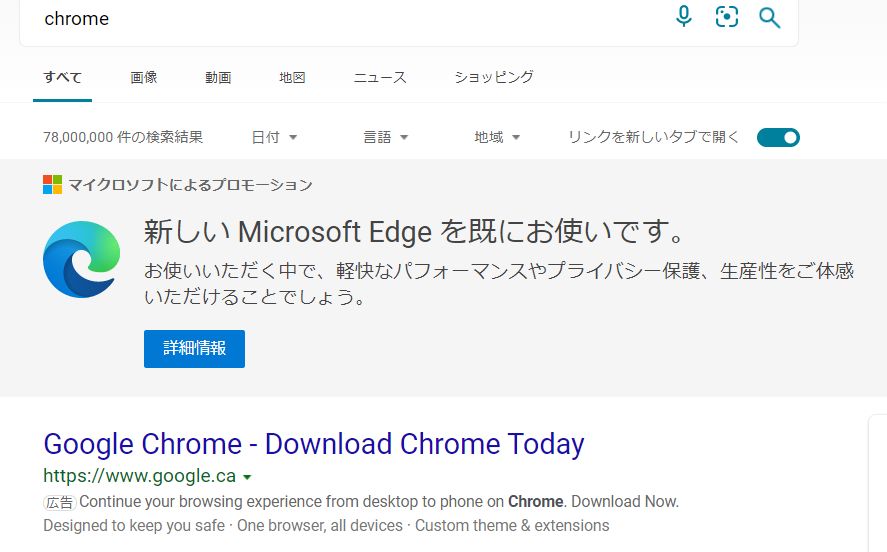Click the https://www.google.ca URL

139,476
